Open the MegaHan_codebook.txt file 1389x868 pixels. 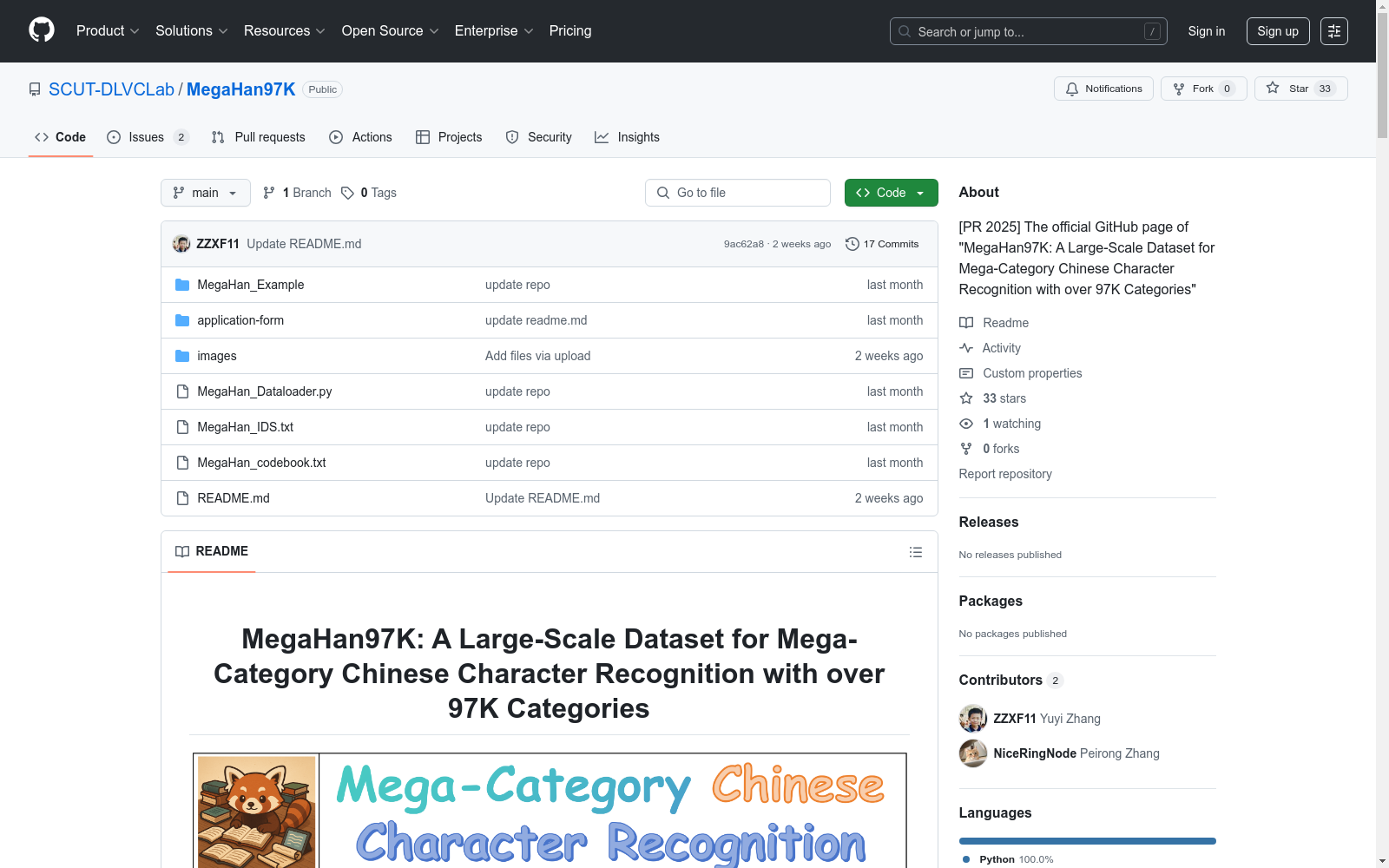(261, 463)
